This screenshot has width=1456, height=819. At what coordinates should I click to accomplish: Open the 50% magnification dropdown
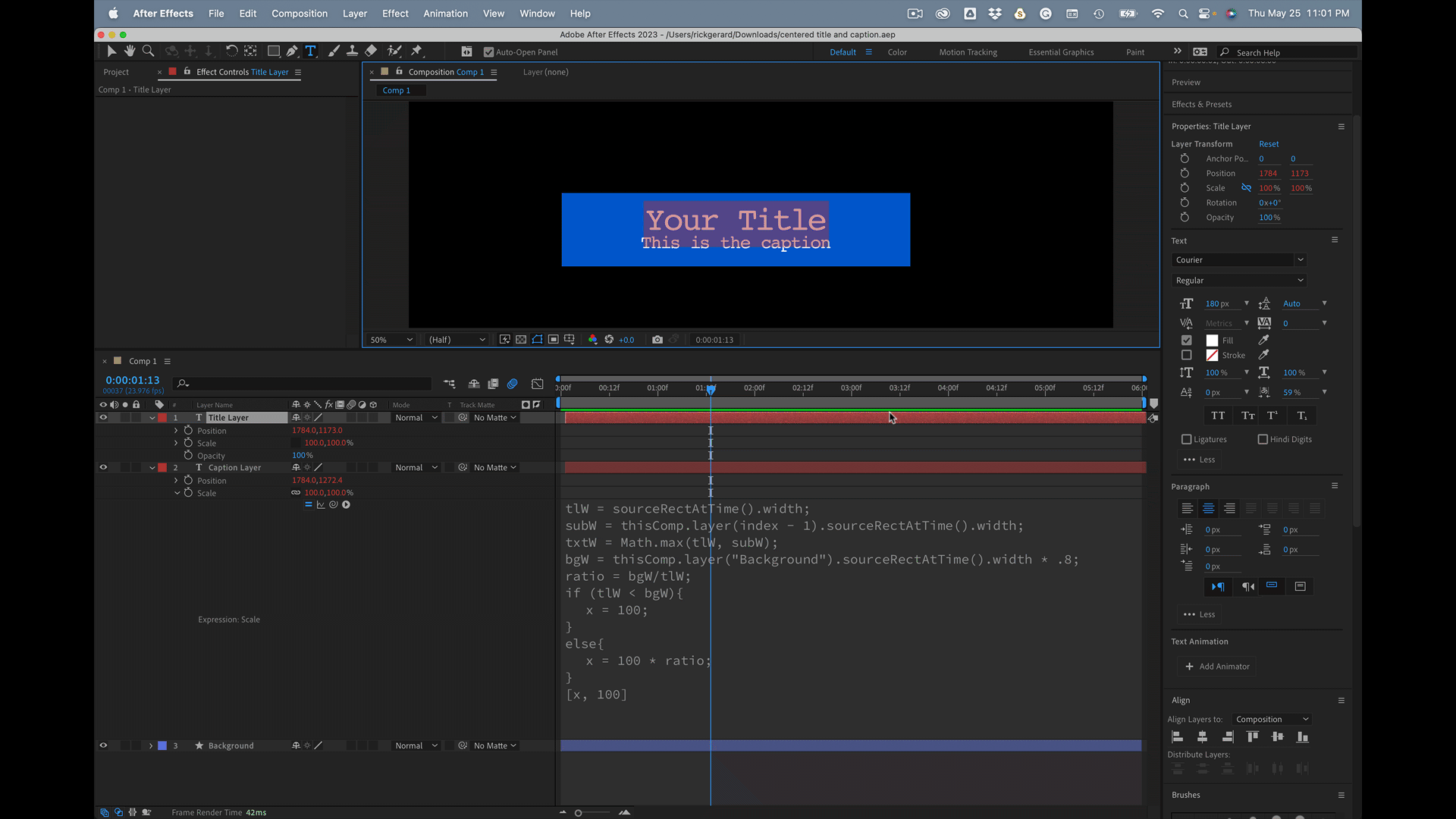click(391, 340)
